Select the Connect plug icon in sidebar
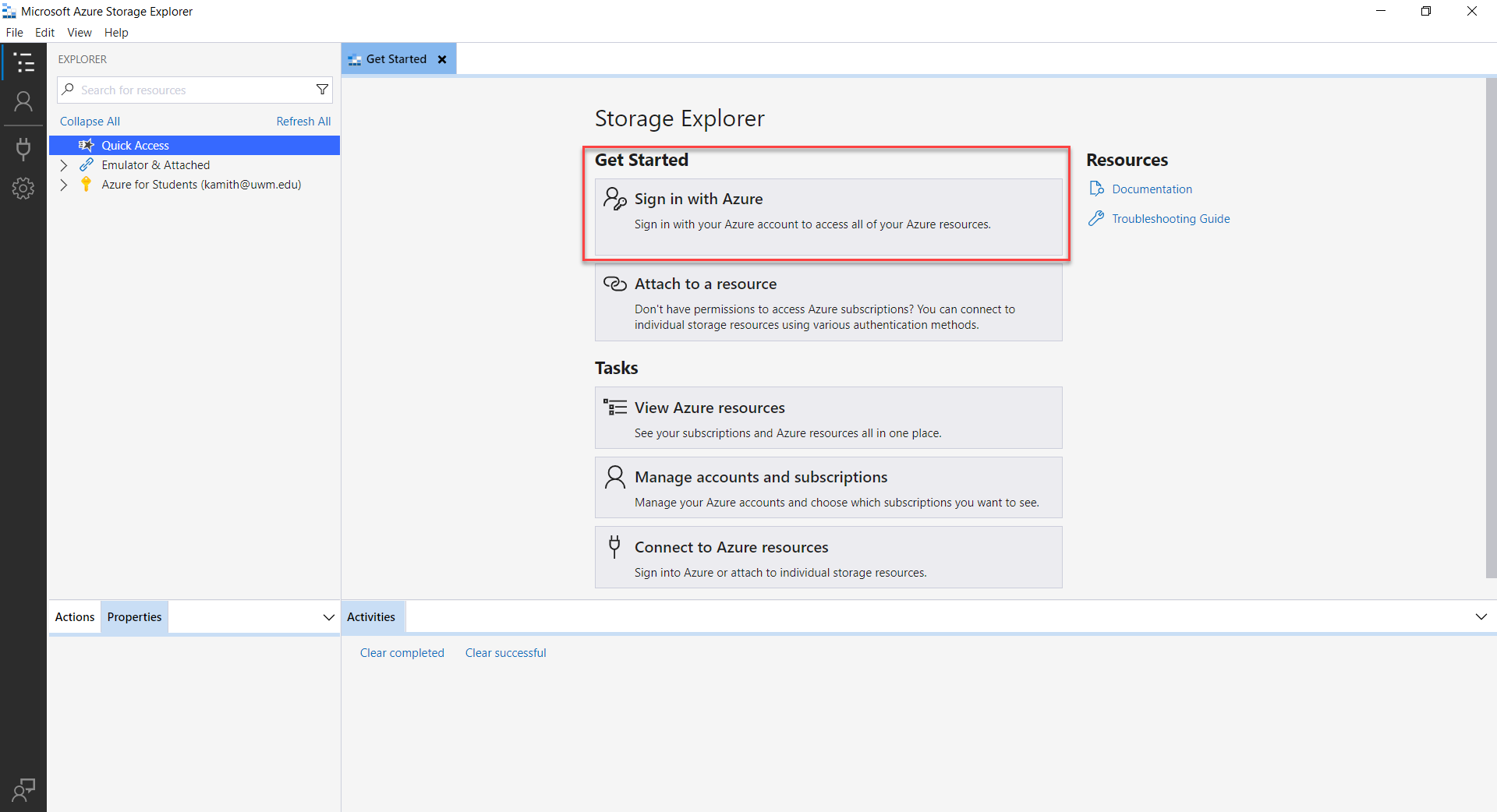The width and height of the screenshot is (1497, 812). tap(23, 149)
